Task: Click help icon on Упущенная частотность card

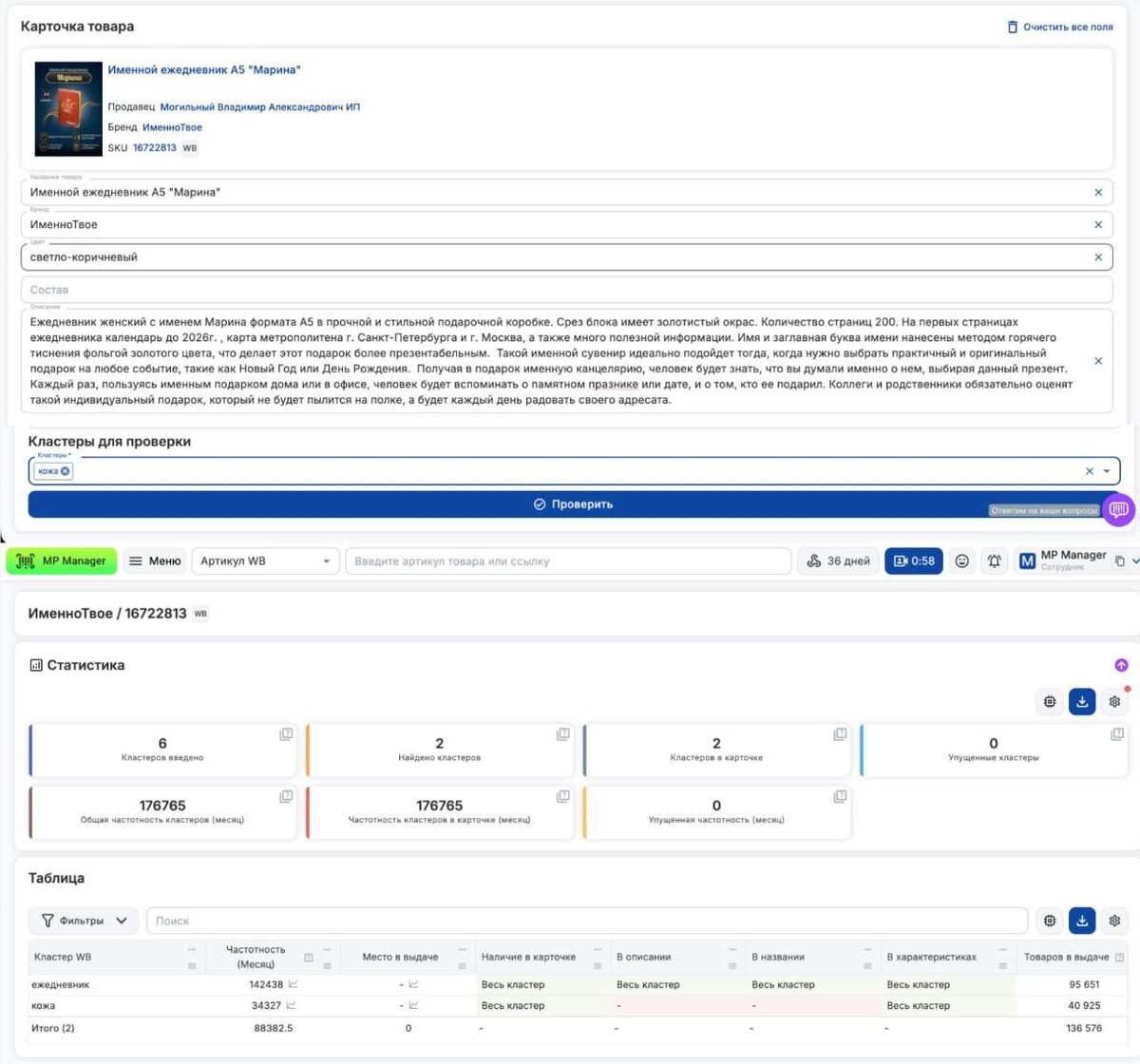Action: (x=840, y=796)
